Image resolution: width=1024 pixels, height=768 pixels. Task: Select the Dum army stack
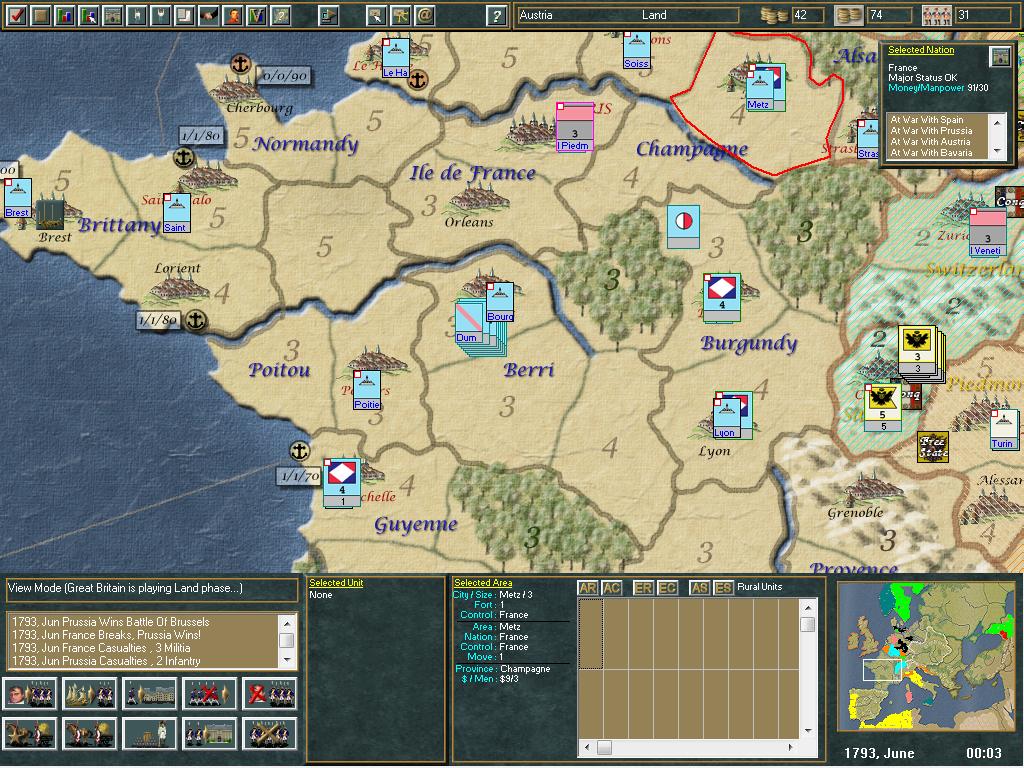point(470,321)
